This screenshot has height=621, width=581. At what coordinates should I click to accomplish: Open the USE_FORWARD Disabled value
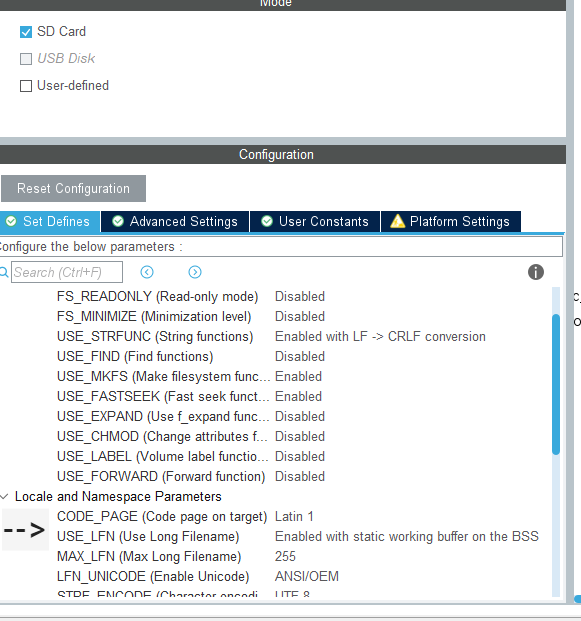300,476
